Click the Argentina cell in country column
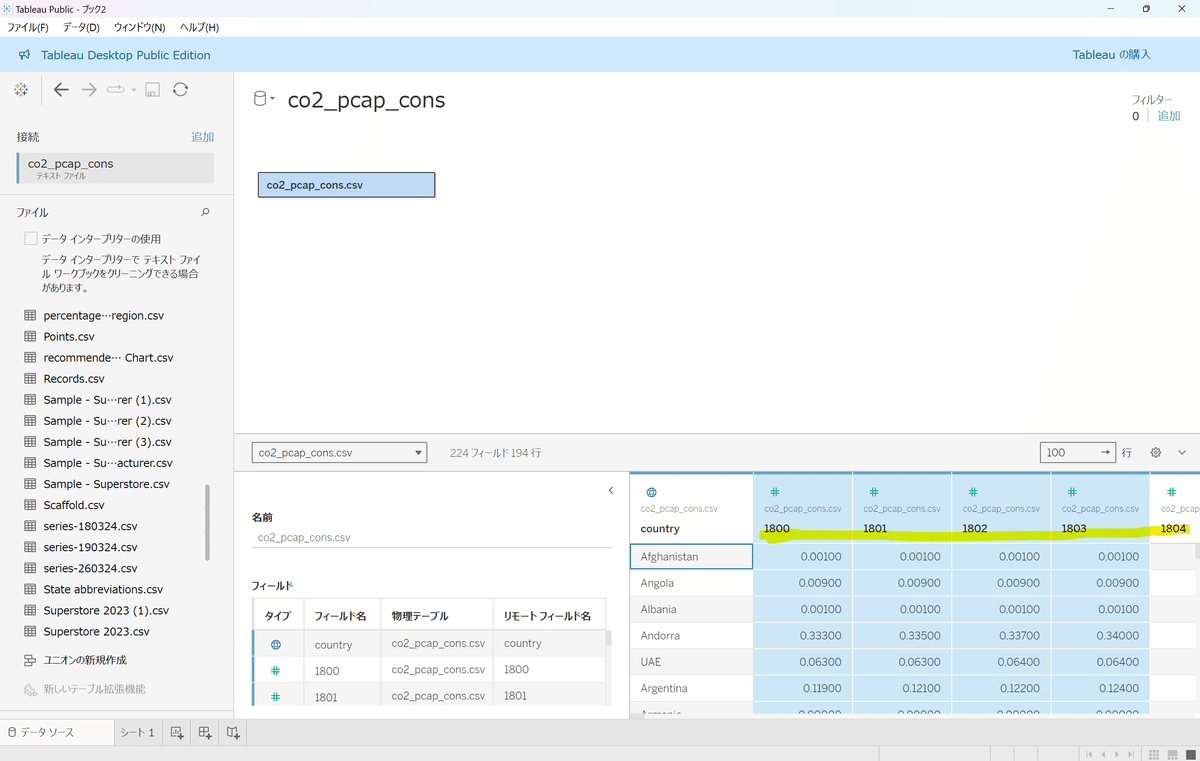This screenshot has height=761, width=1200. click(x=691, y=688)
